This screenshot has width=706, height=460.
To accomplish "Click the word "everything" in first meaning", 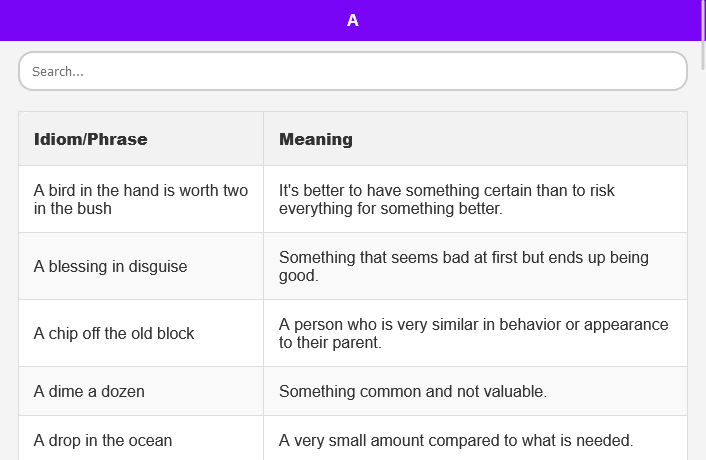I will 317,209.
